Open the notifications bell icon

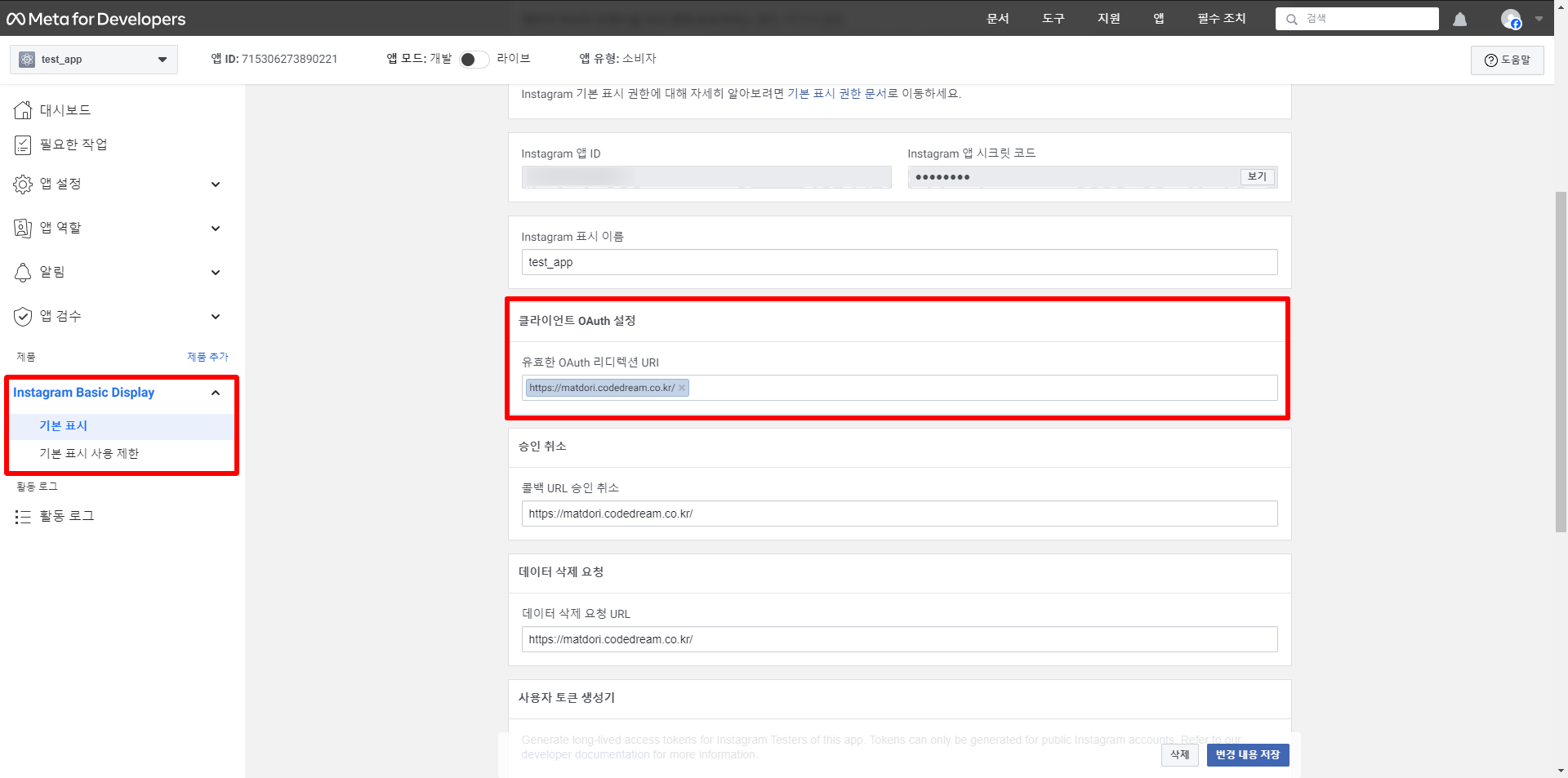(1459, 19)
